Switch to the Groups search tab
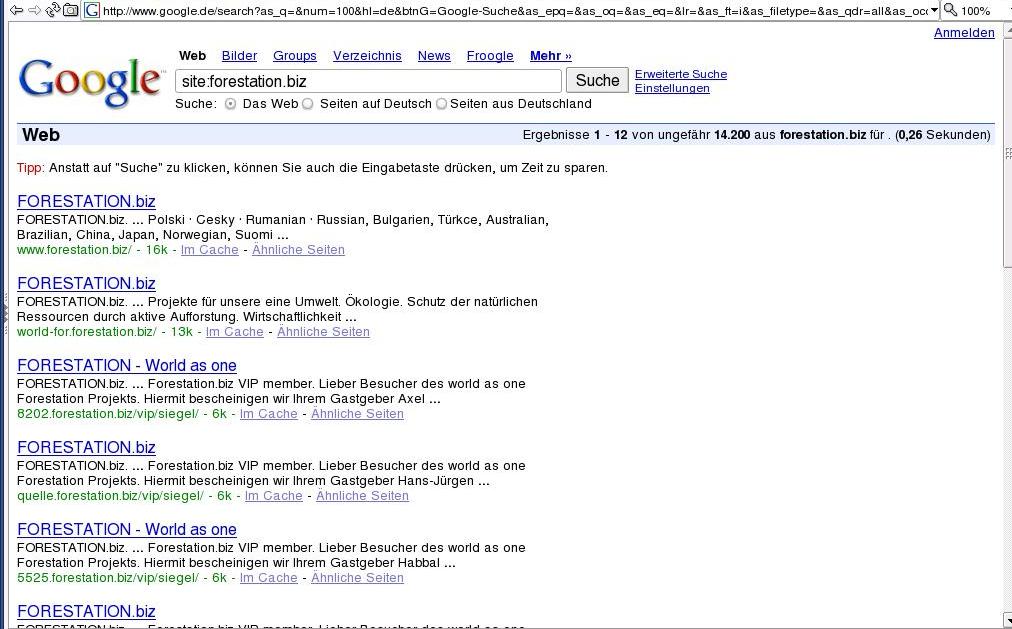 pos(295,55)
